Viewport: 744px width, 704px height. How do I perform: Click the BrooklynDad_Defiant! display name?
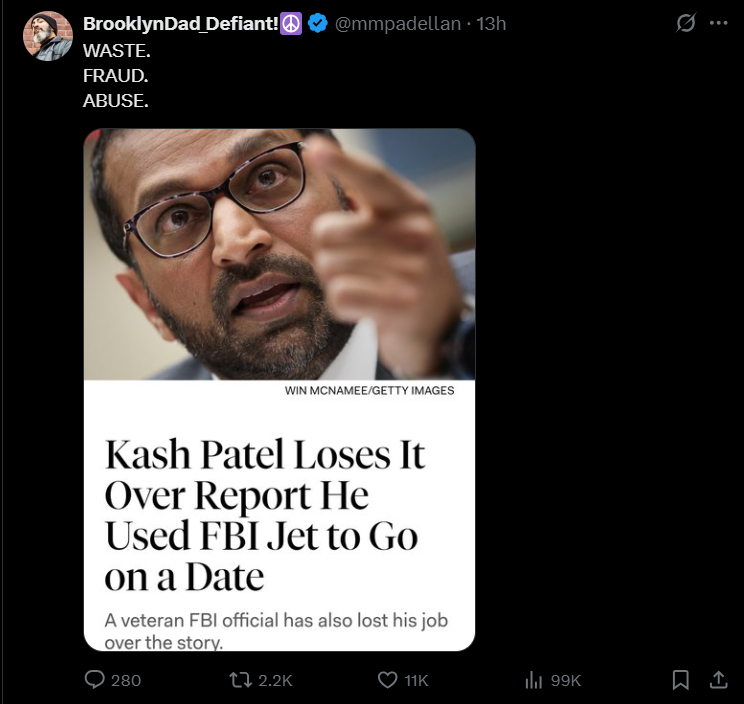coord(181,23)
